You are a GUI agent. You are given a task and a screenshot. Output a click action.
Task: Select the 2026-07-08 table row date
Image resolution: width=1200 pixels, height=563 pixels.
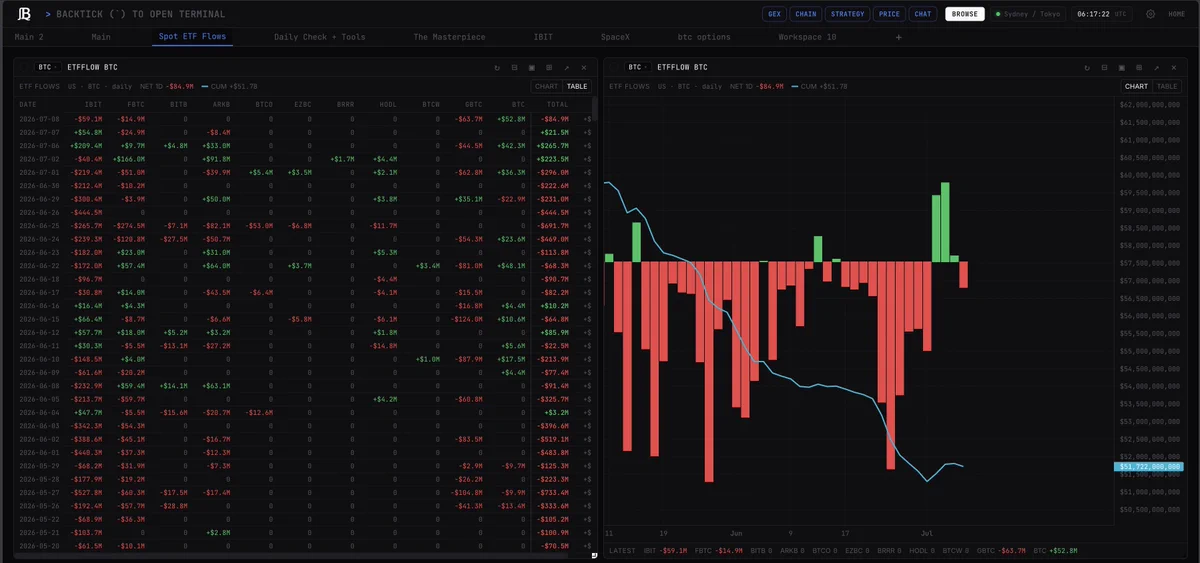click(41, 118)
